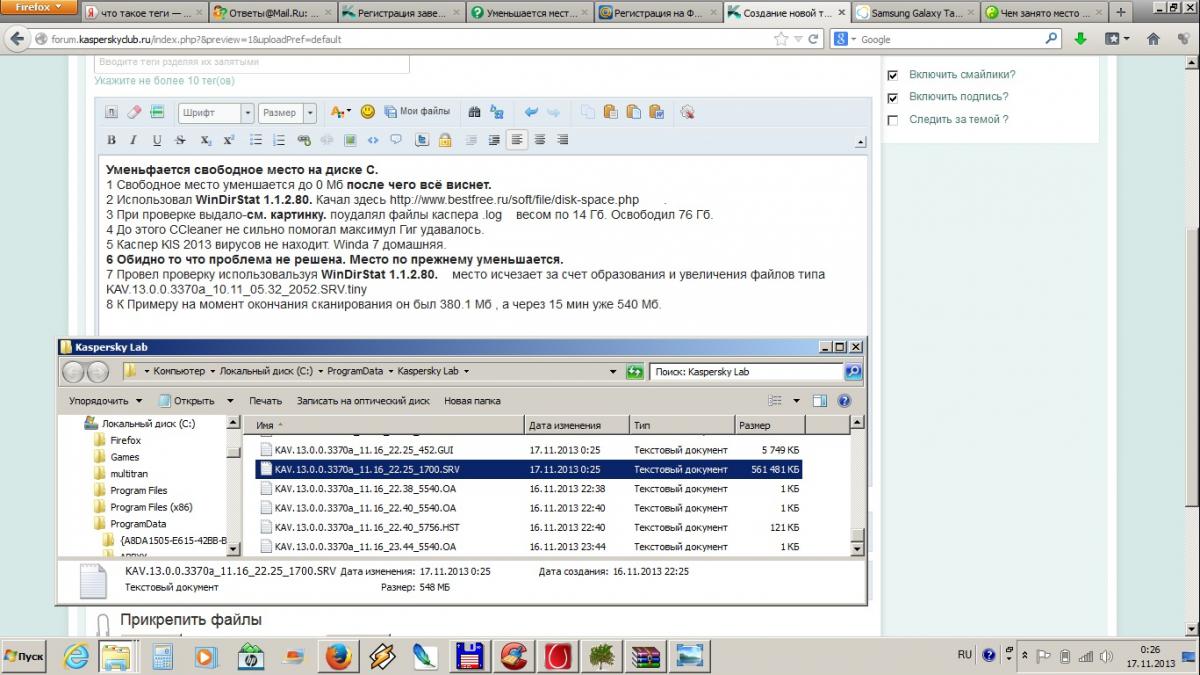Open the smiley emoticon picker
This screenshot has width=1200, height=675.
(367, 112)
